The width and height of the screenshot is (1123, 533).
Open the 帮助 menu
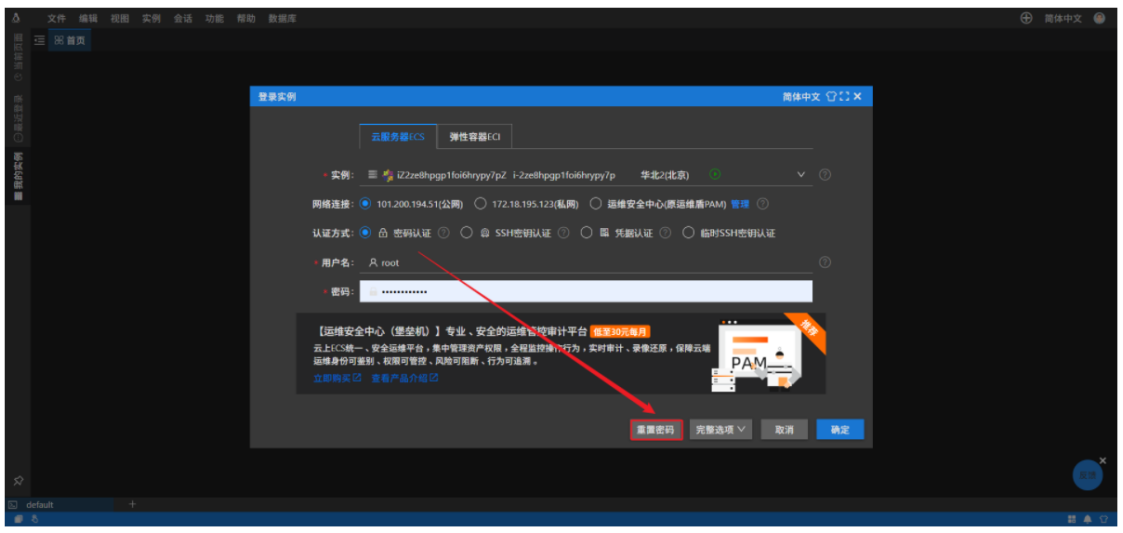246,19
